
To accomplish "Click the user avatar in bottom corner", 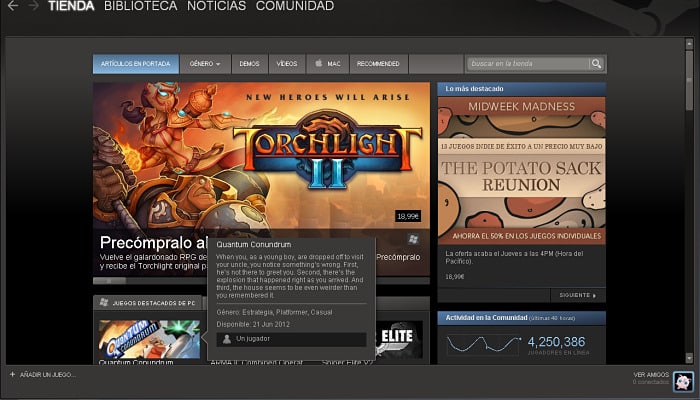I will coord(683,382).
